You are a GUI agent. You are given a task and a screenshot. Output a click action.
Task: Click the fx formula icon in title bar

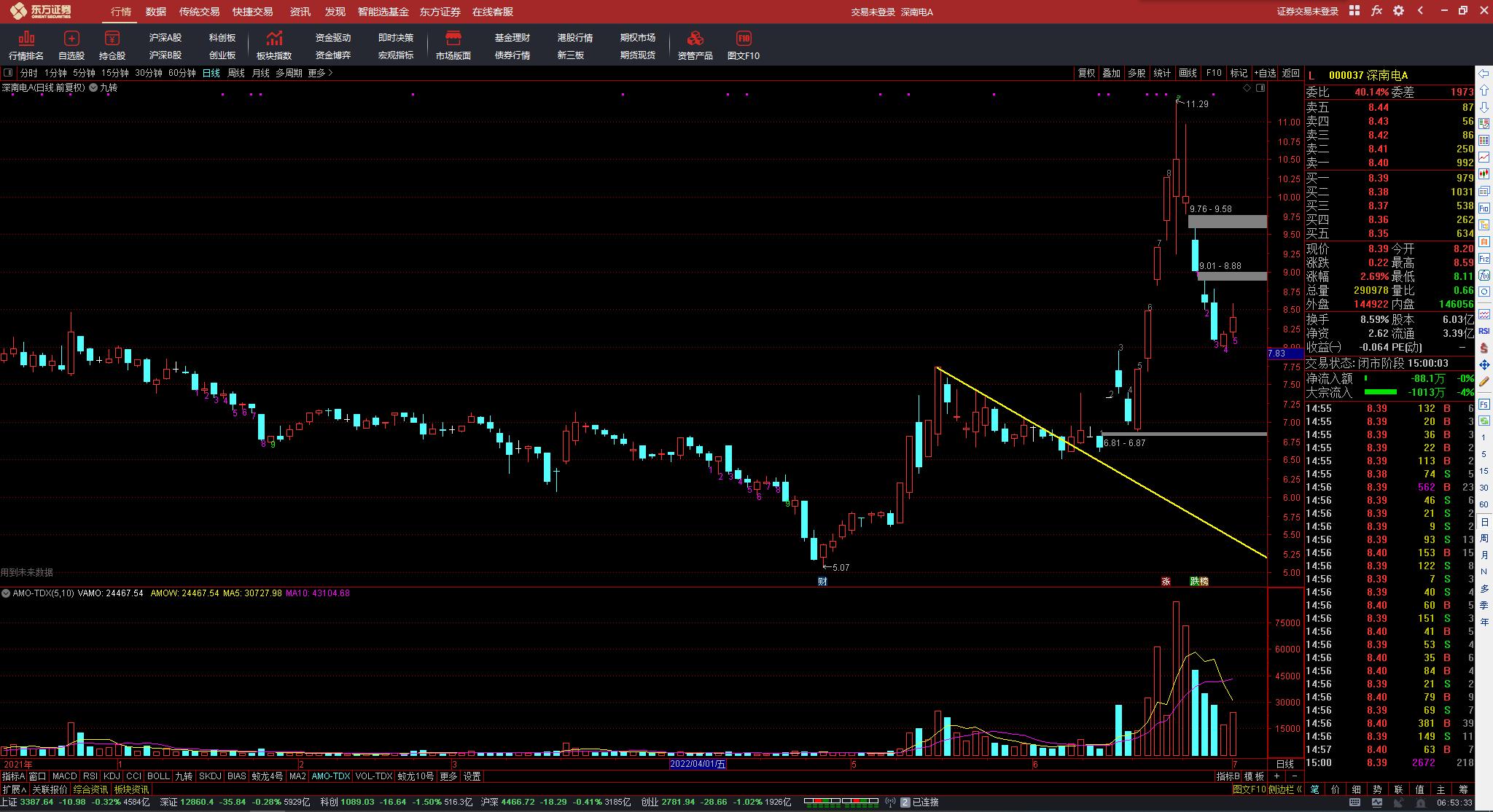pos(1376,11)
